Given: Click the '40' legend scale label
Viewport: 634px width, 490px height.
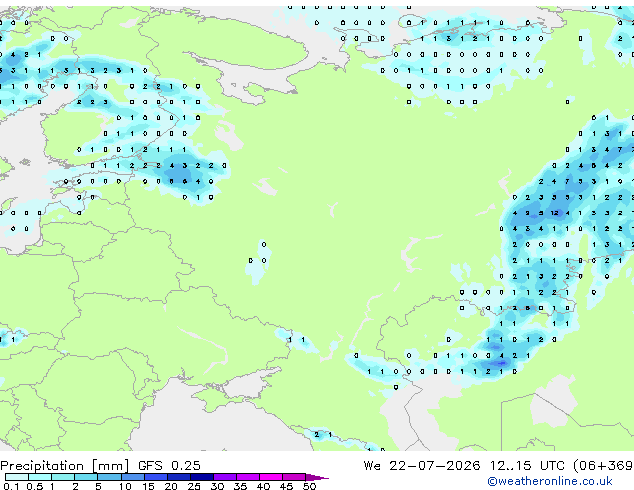Looking at the screenshot, I should point(263,486).
